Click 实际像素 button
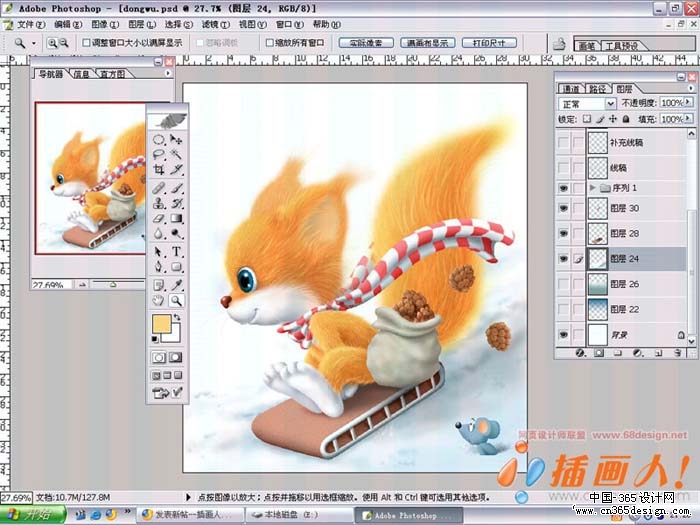Screen dimensions: 700x525 (366, 43)
